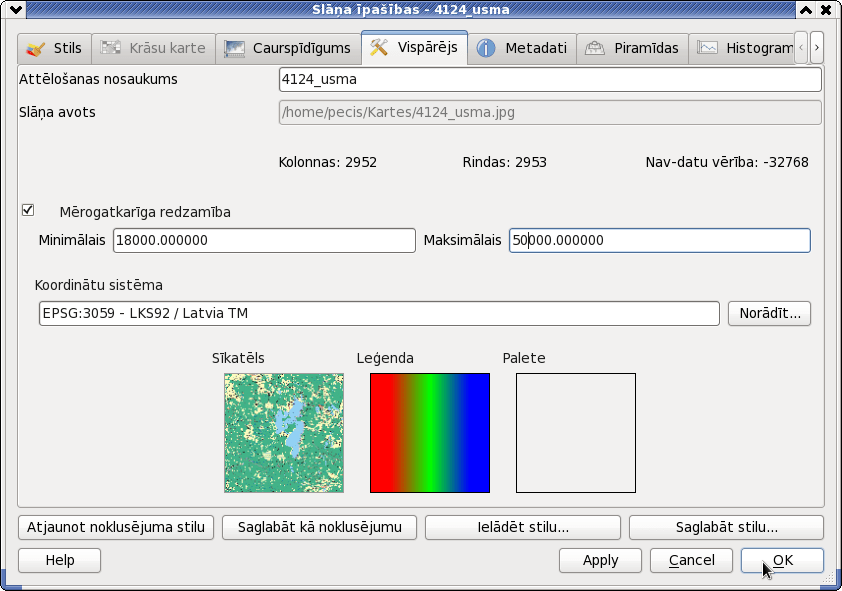Image resolution: width=842 pixels, height=591 pixels.
Task: Open the Histogram tab
Action: point(741,48)
